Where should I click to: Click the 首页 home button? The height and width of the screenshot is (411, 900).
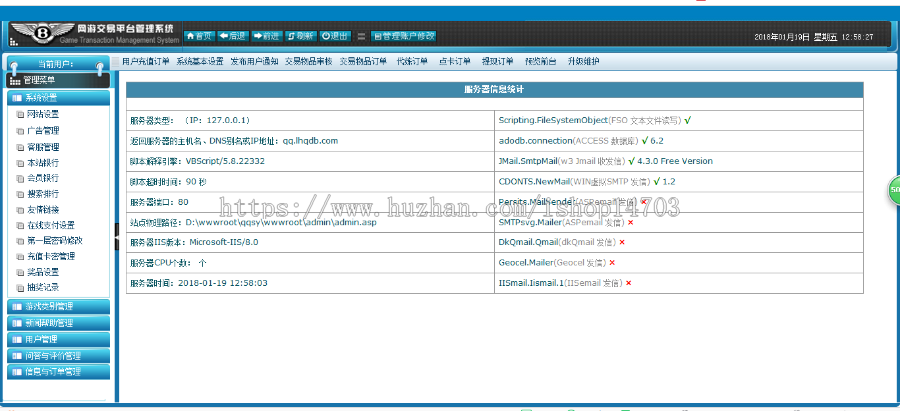(x=200, y=36)
